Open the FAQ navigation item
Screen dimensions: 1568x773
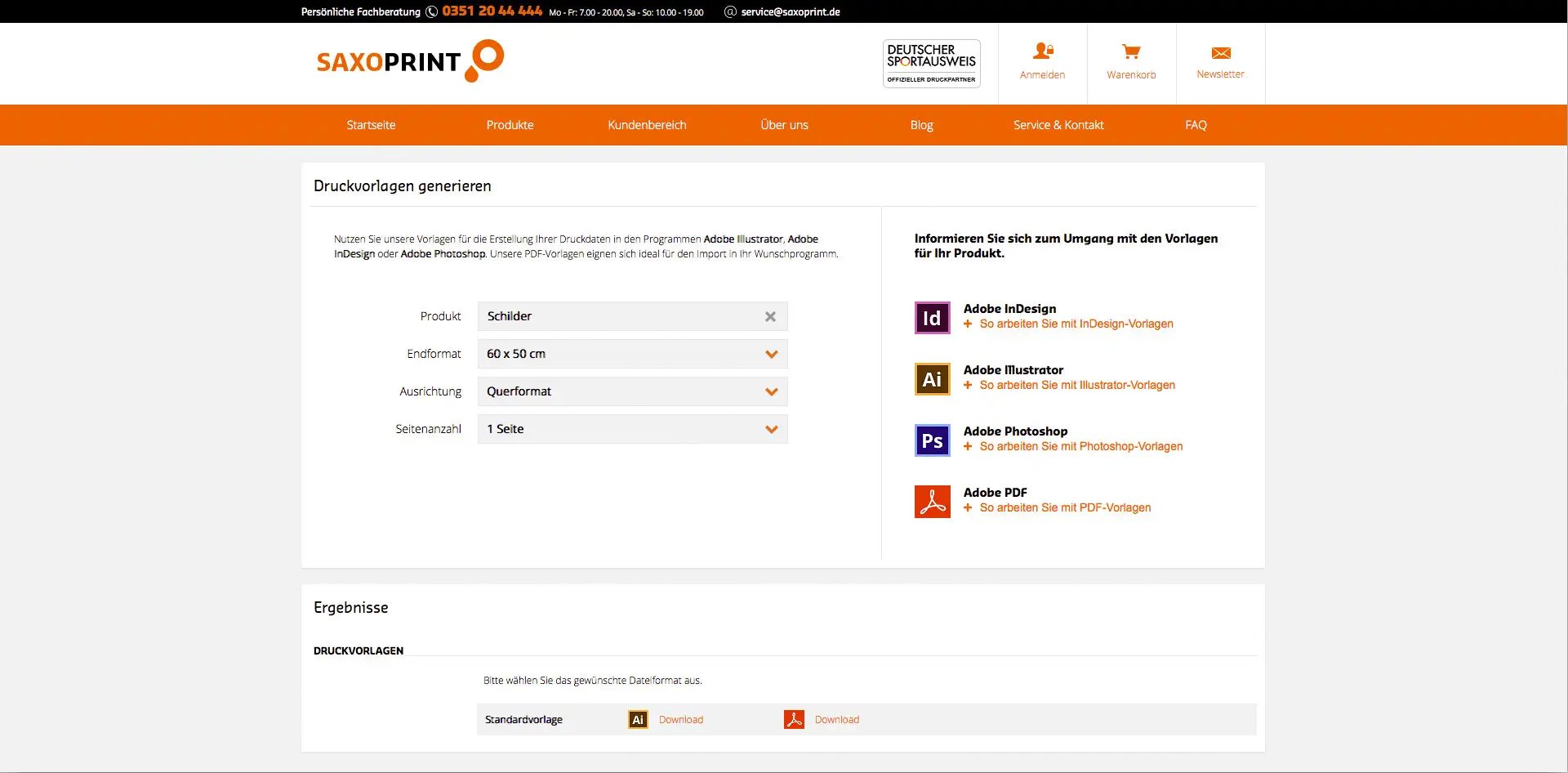(x=1196, y=125)
